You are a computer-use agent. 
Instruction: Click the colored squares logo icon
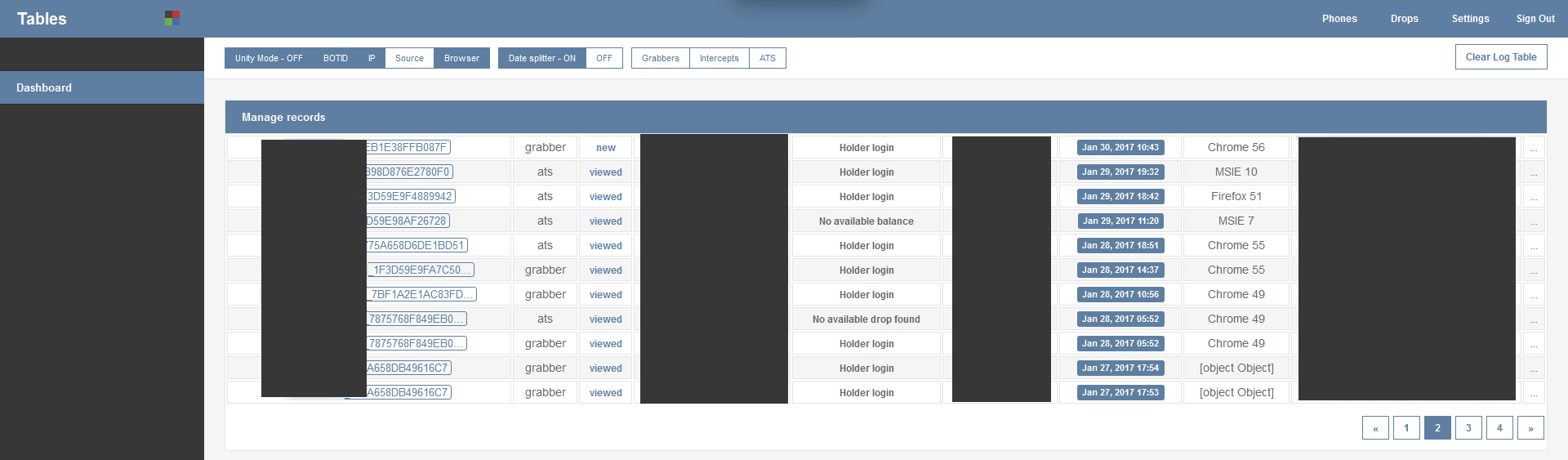tap(172, 18)
